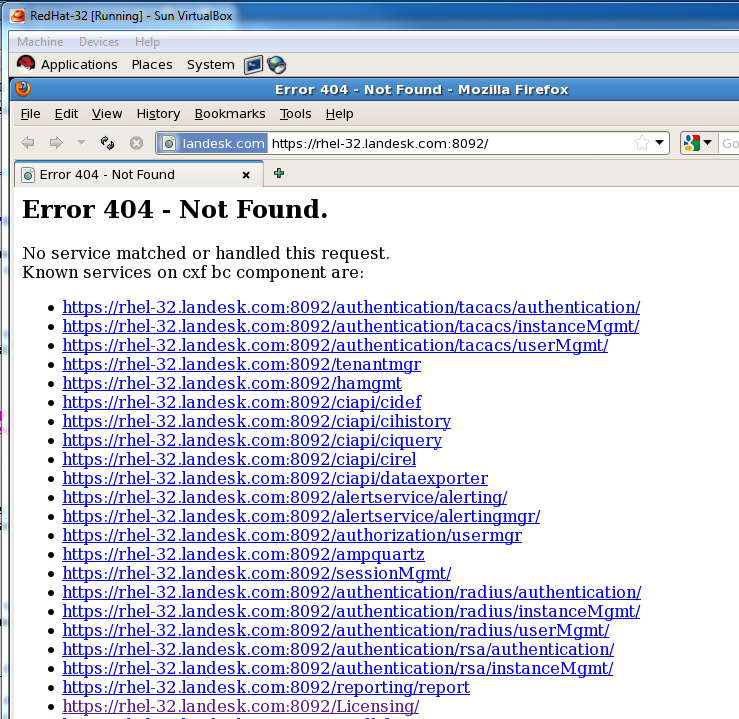The height and width of the screenshot is (719, 739).
Task: Click the Firefox Forward arrow button
Action: [x=56, y=143]
